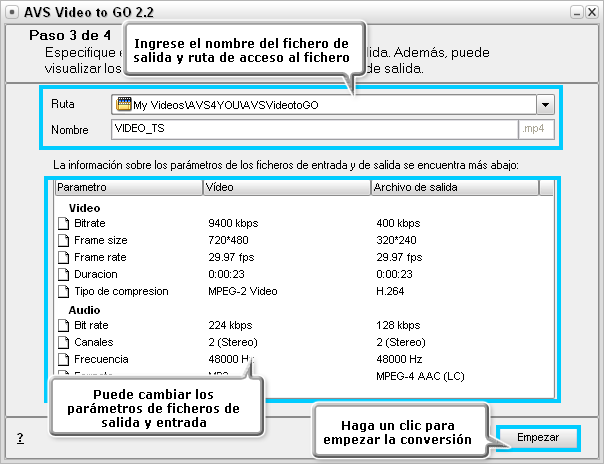Click the input value 9400 kbps
Viewport: 604px width, 464px height.
(233, 223)
